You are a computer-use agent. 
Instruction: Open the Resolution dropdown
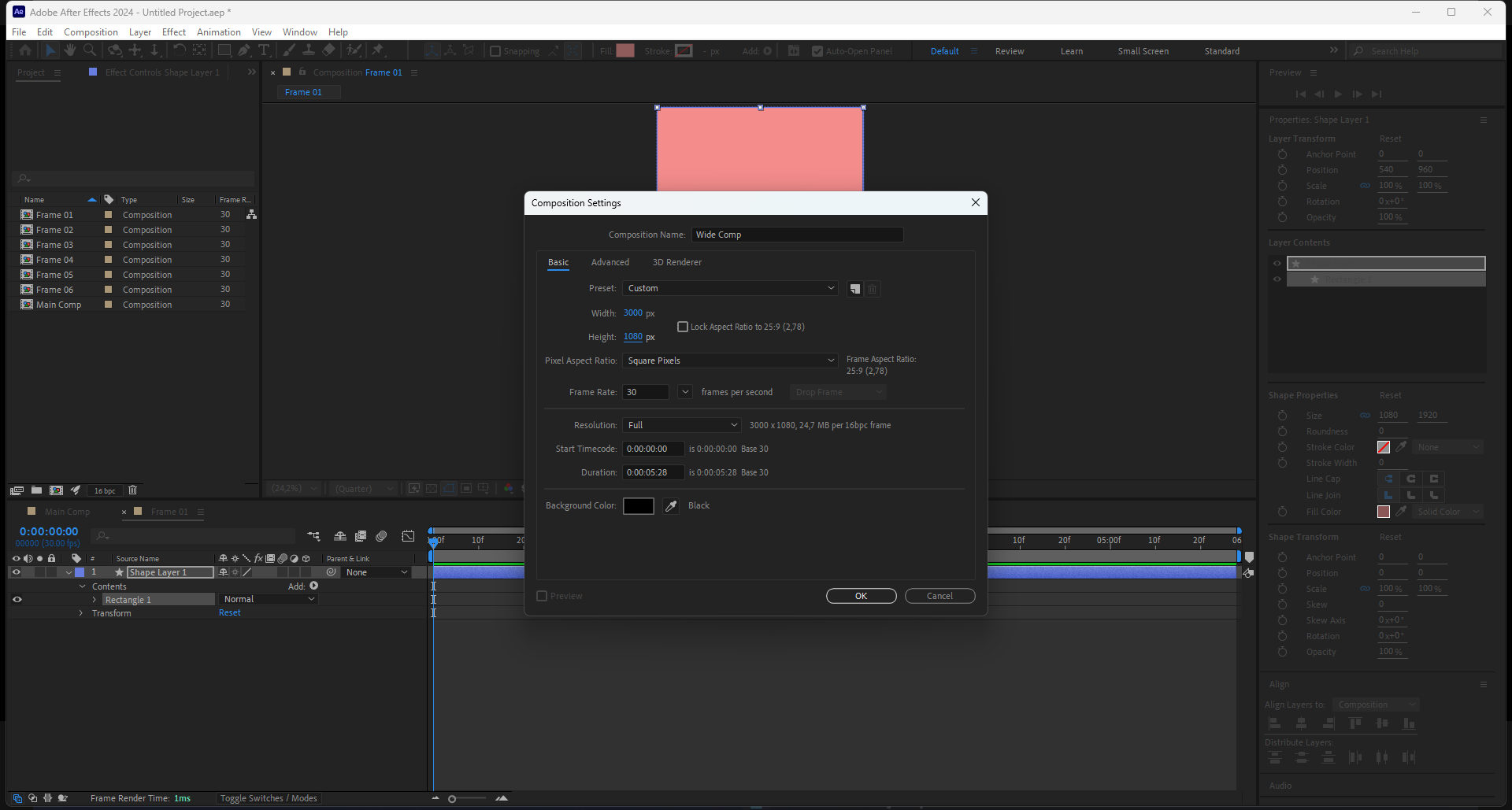coord(681,425)
